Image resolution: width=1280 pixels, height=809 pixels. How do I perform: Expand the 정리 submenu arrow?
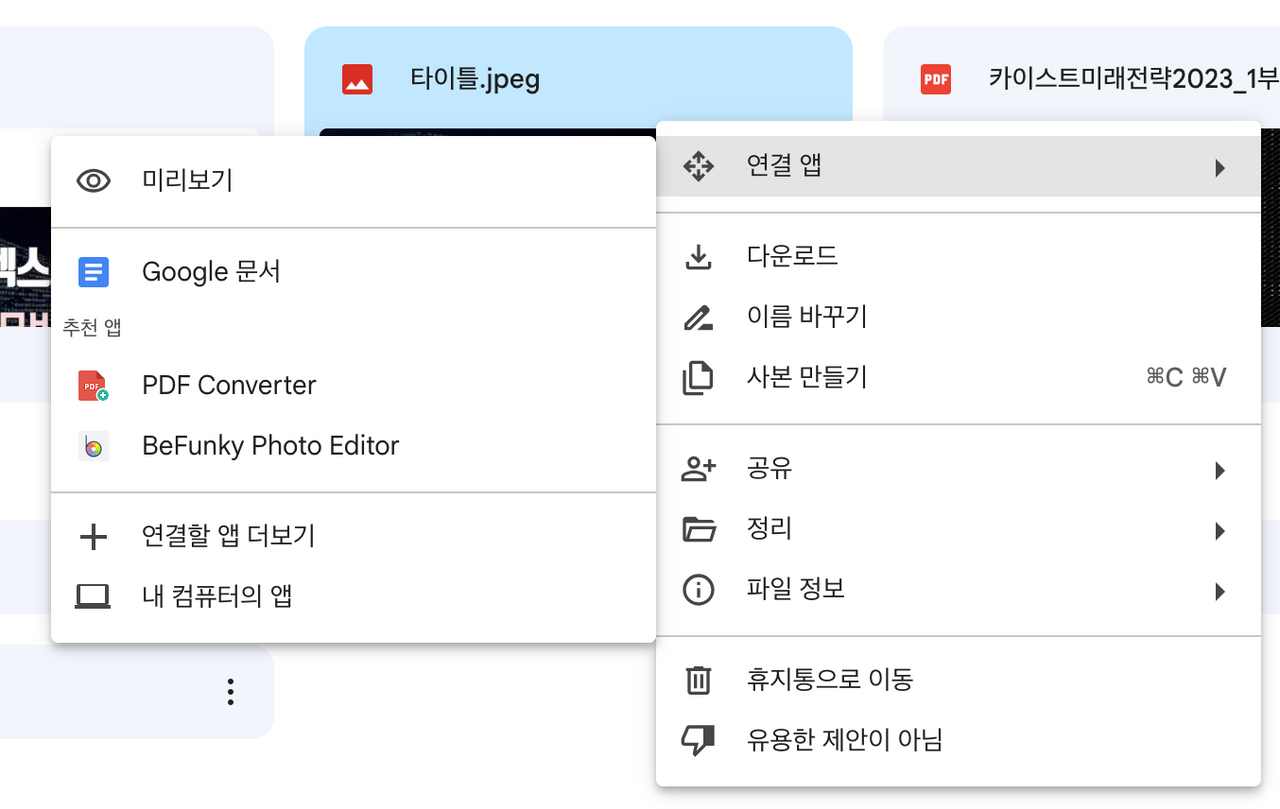tap(1219, 531)
